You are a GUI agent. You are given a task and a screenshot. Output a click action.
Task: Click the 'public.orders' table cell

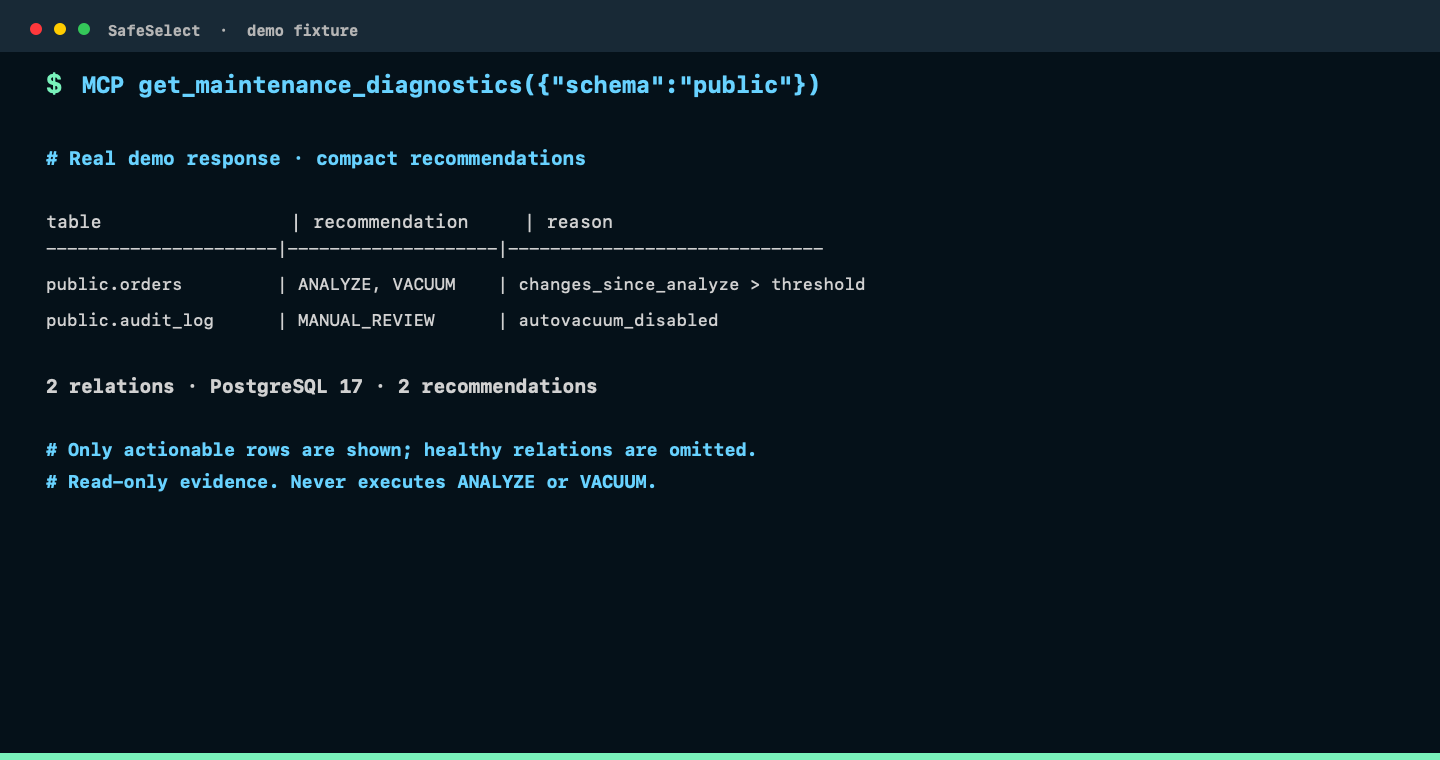coord(114,285)
